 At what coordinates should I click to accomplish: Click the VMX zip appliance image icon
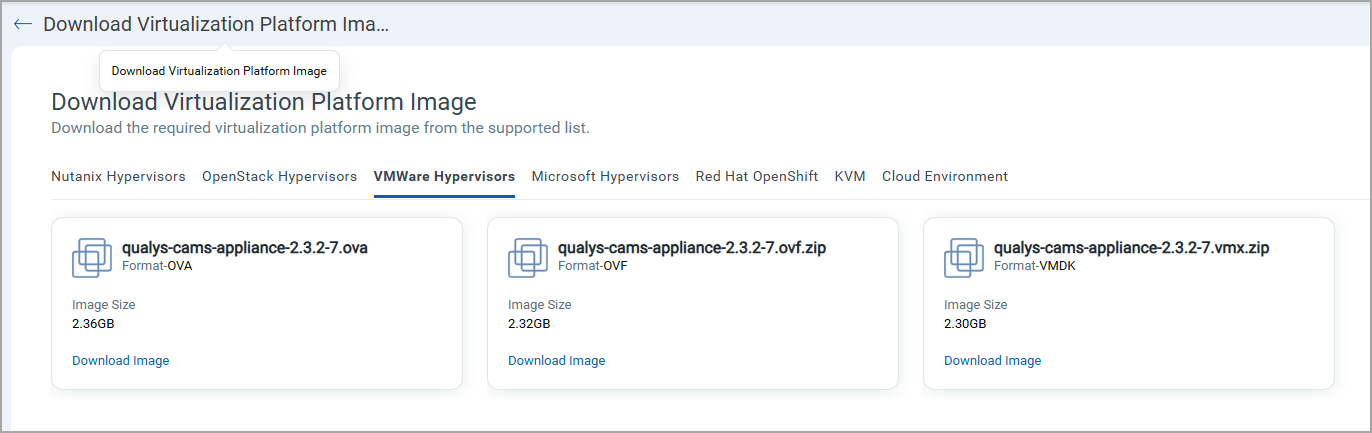(964, 257)
